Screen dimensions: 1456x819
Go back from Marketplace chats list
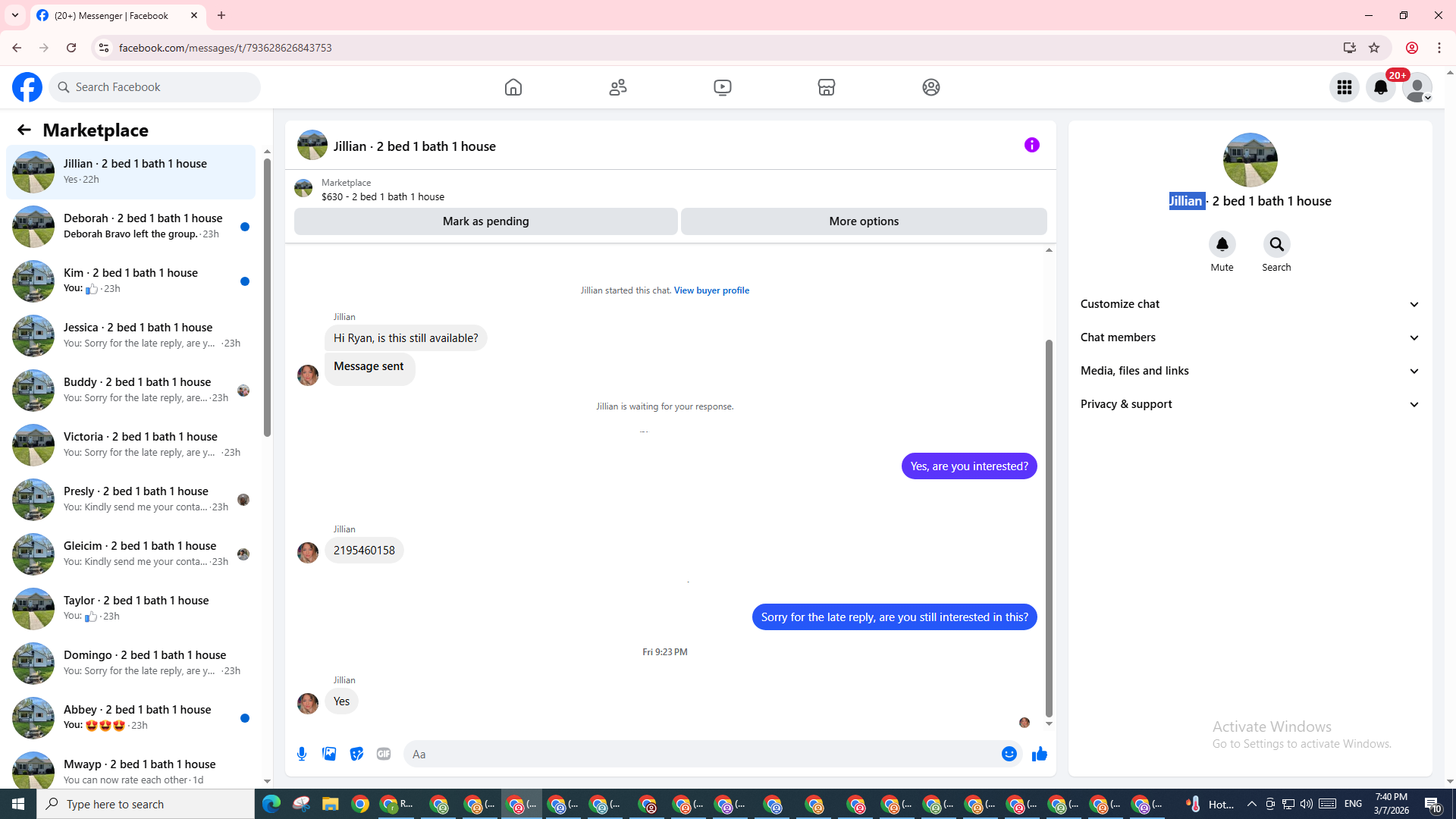(24, 130)
